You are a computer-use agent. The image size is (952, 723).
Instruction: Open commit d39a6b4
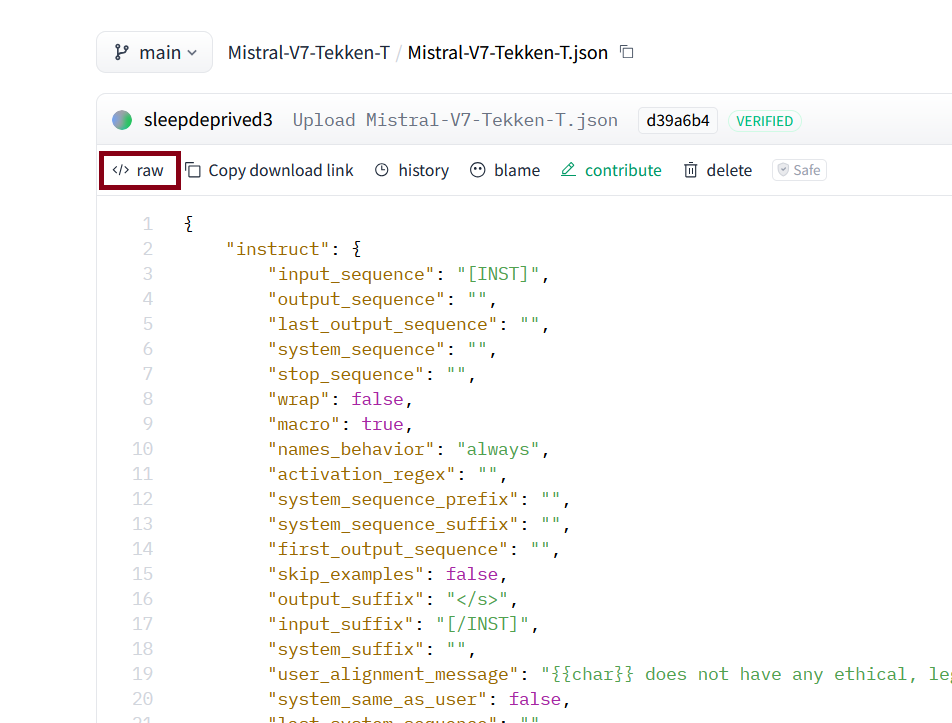(x=678, y=121)
